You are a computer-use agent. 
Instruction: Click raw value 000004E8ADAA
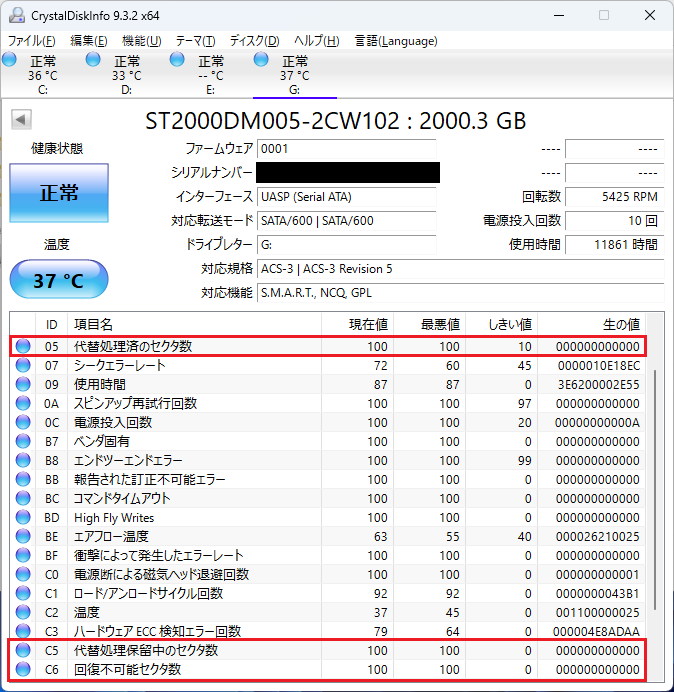coord(596,631)
